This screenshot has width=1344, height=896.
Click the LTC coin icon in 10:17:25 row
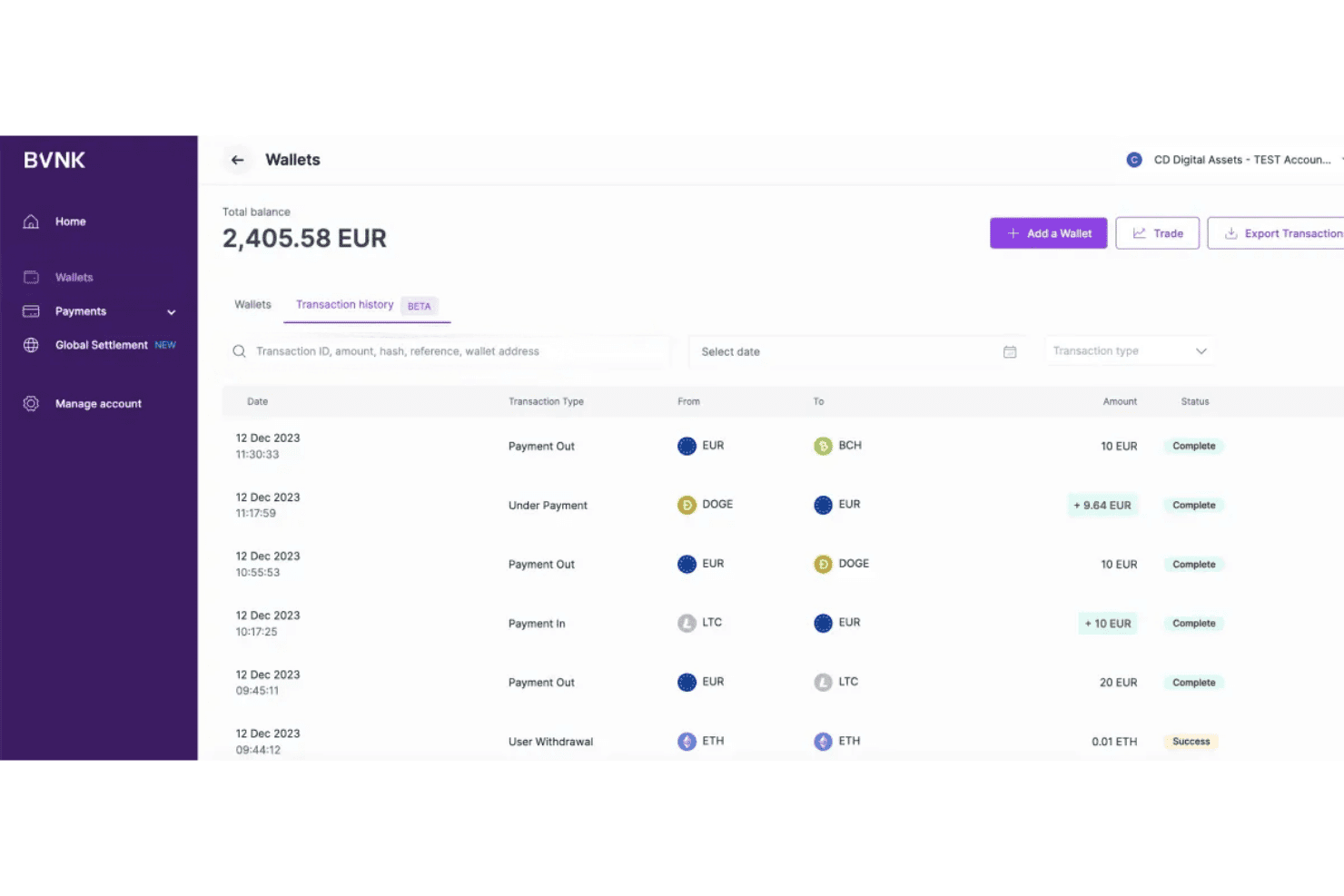coord(687,623)
